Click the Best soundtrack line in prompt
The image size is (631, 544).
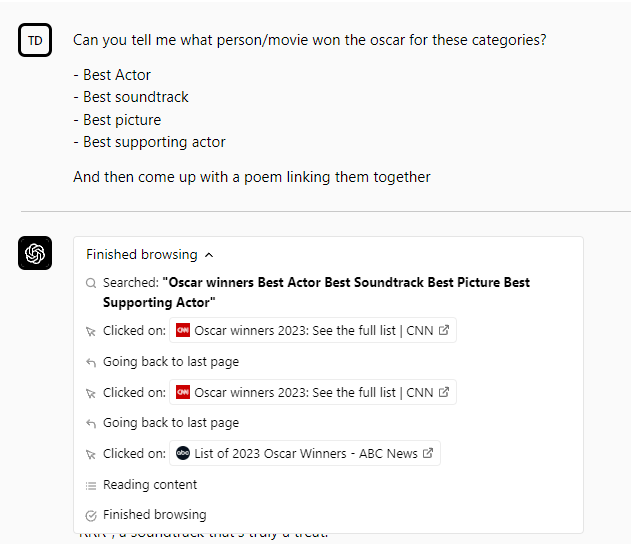pyautogui.click(x=135, y=97)
